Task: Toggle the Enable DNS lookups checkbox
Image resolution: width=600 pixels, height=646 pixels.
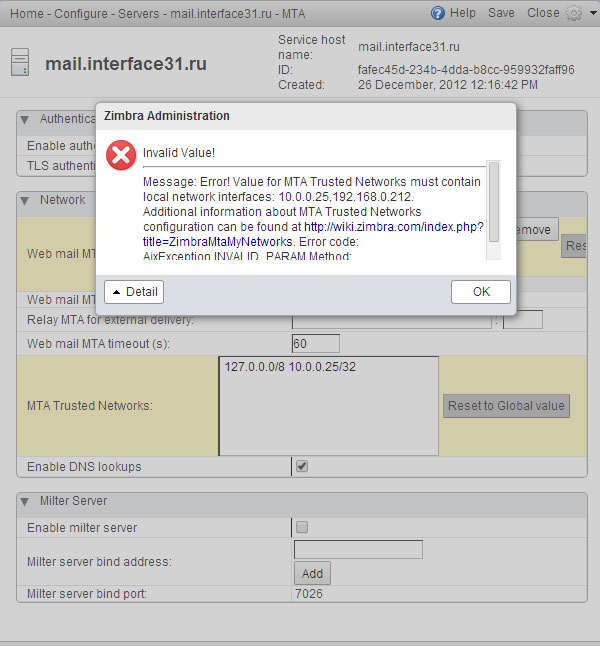Action: click(x=302, y=467)
